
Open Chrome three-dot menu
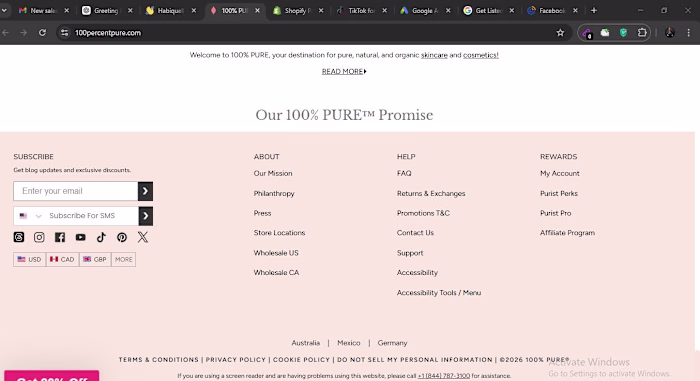click(x=688, y=33)
